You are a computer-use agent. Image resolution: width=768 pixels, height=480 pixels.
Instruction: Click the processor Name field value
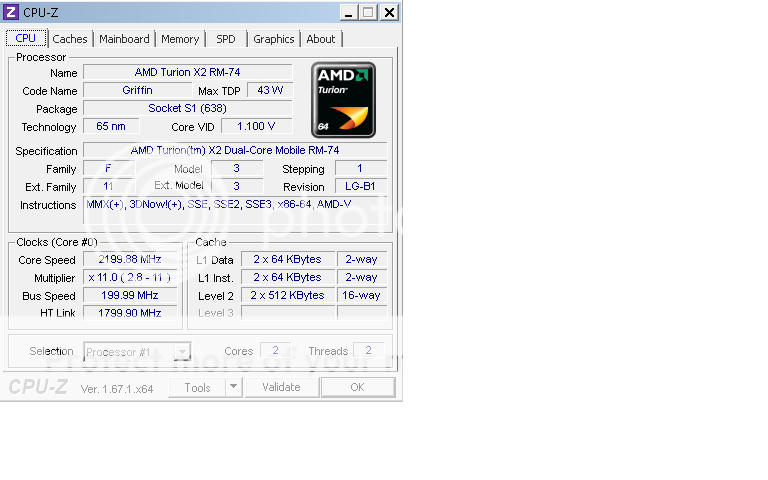[187, 73]
